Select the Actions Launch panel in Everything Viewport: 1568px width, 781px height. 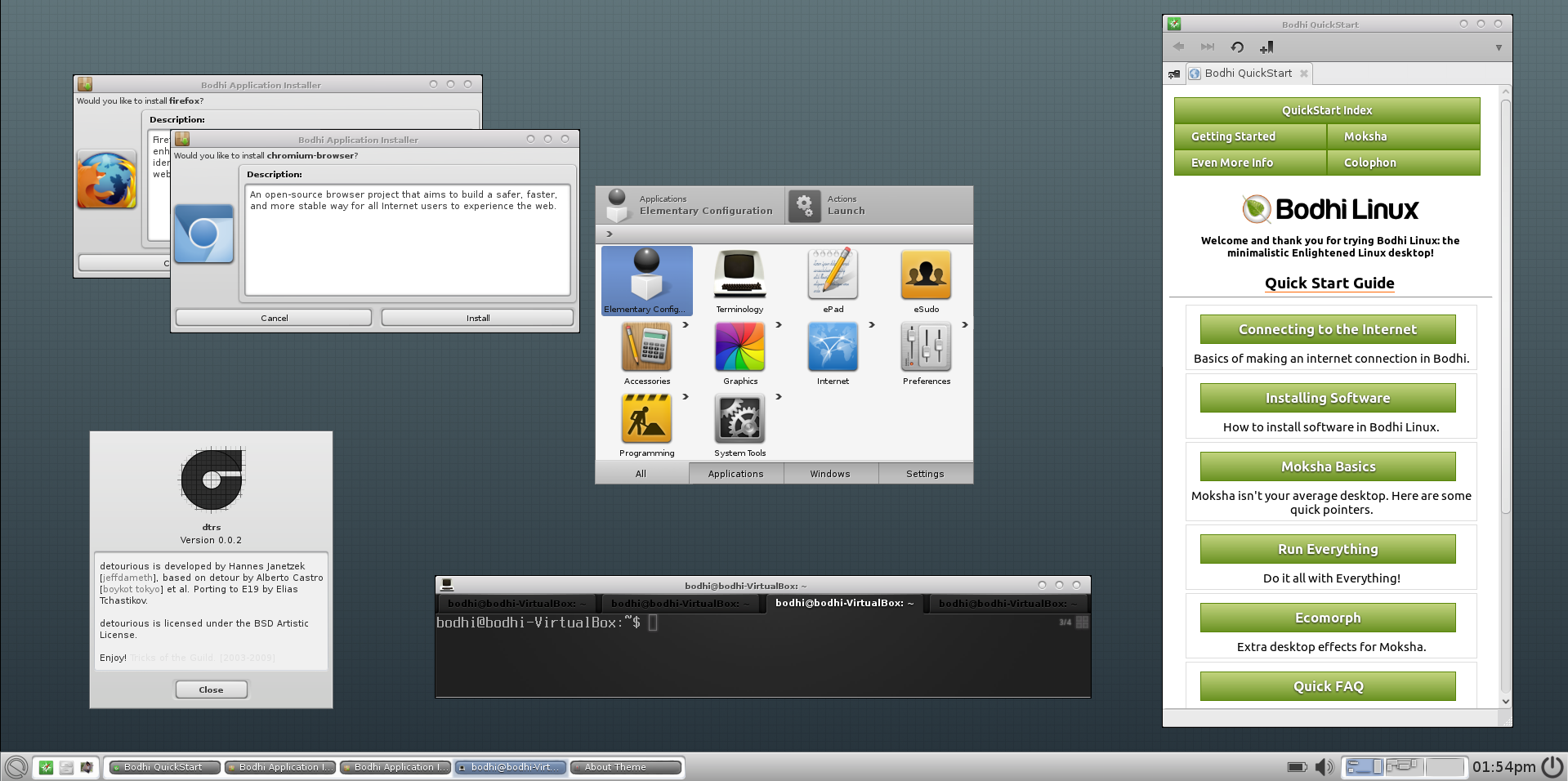[x=879, y=205]
